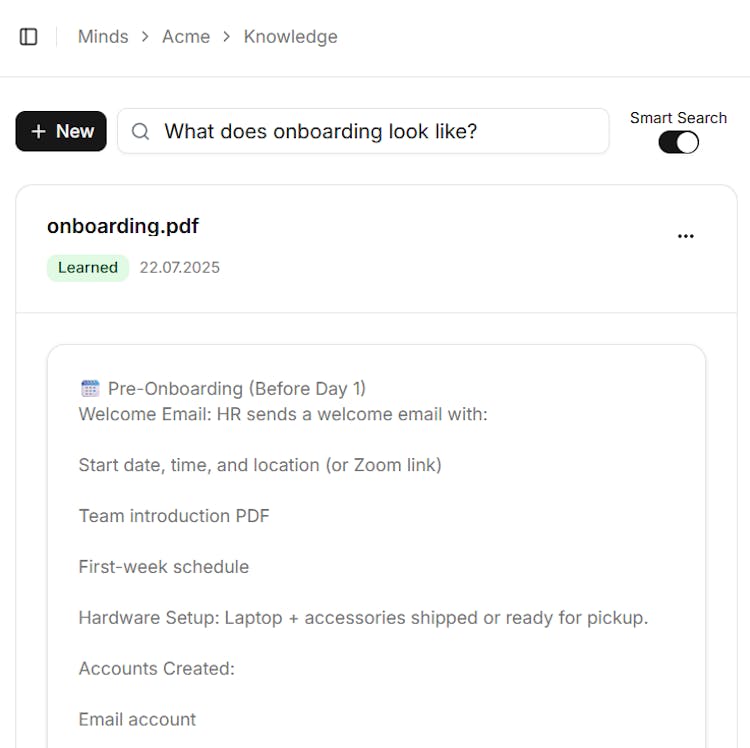
Task: Open the onboarding.pdf three-dot options menu
Action: coord(685,236)
